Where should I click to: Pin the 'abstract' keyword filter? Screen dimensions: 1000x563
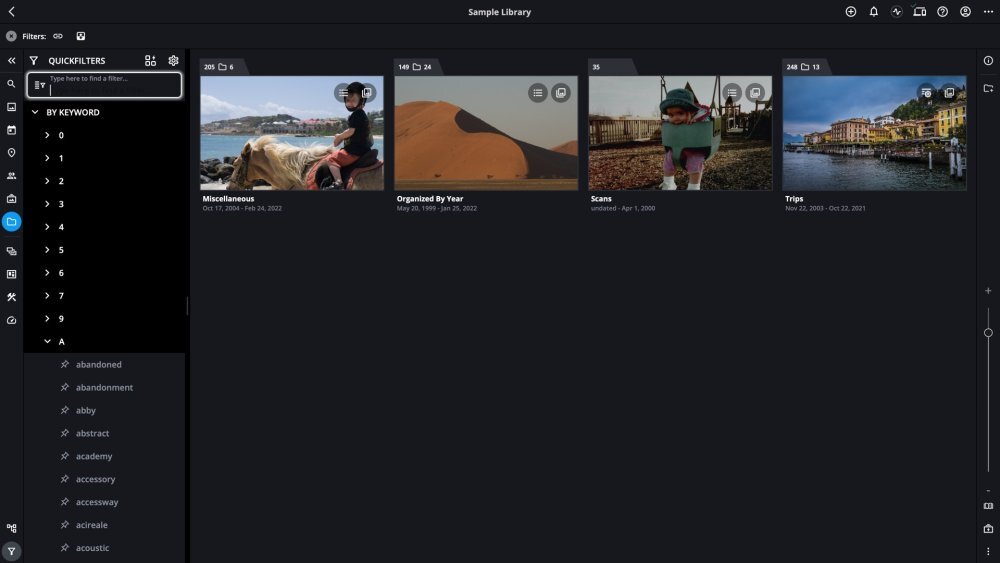click(65, 434)
